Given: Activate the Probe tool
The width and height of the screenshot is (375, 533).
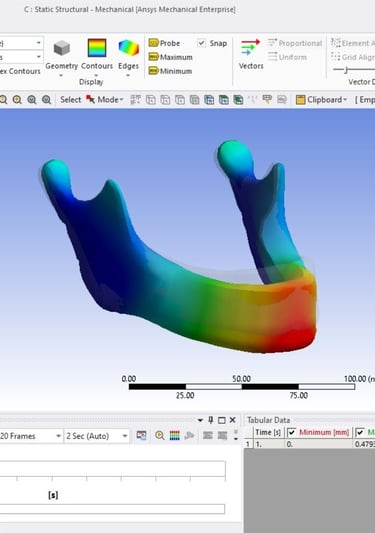Looking at the screenshot, I should click(x=165, y=43).
